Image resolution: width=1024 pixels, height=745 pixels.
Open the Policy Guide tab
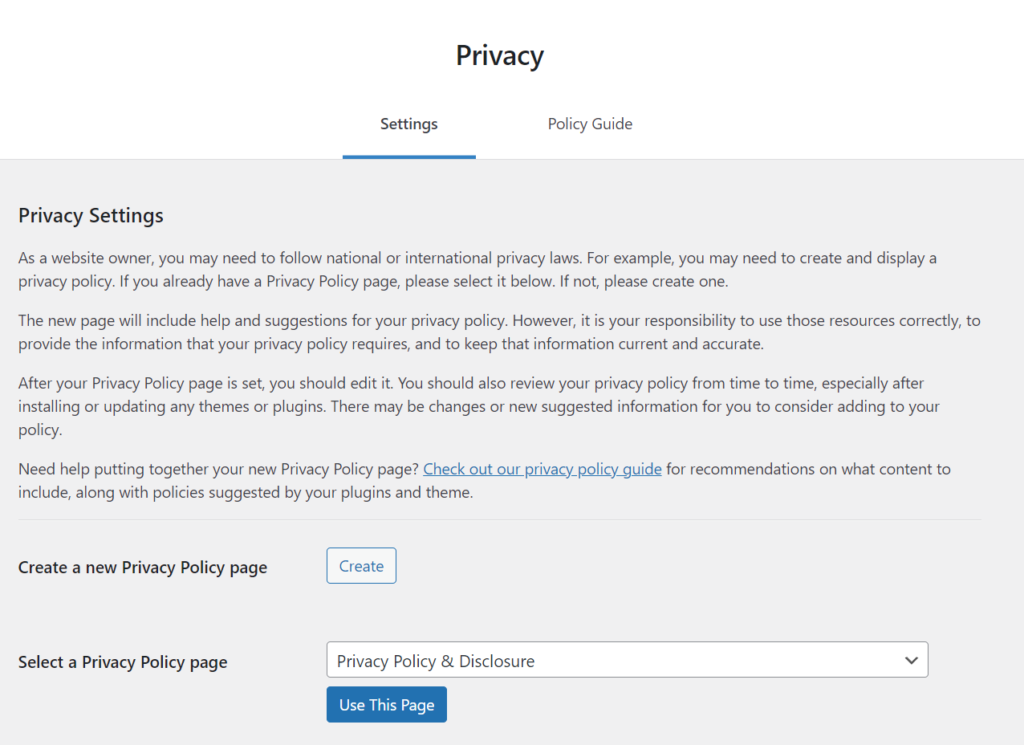(590, 124)
